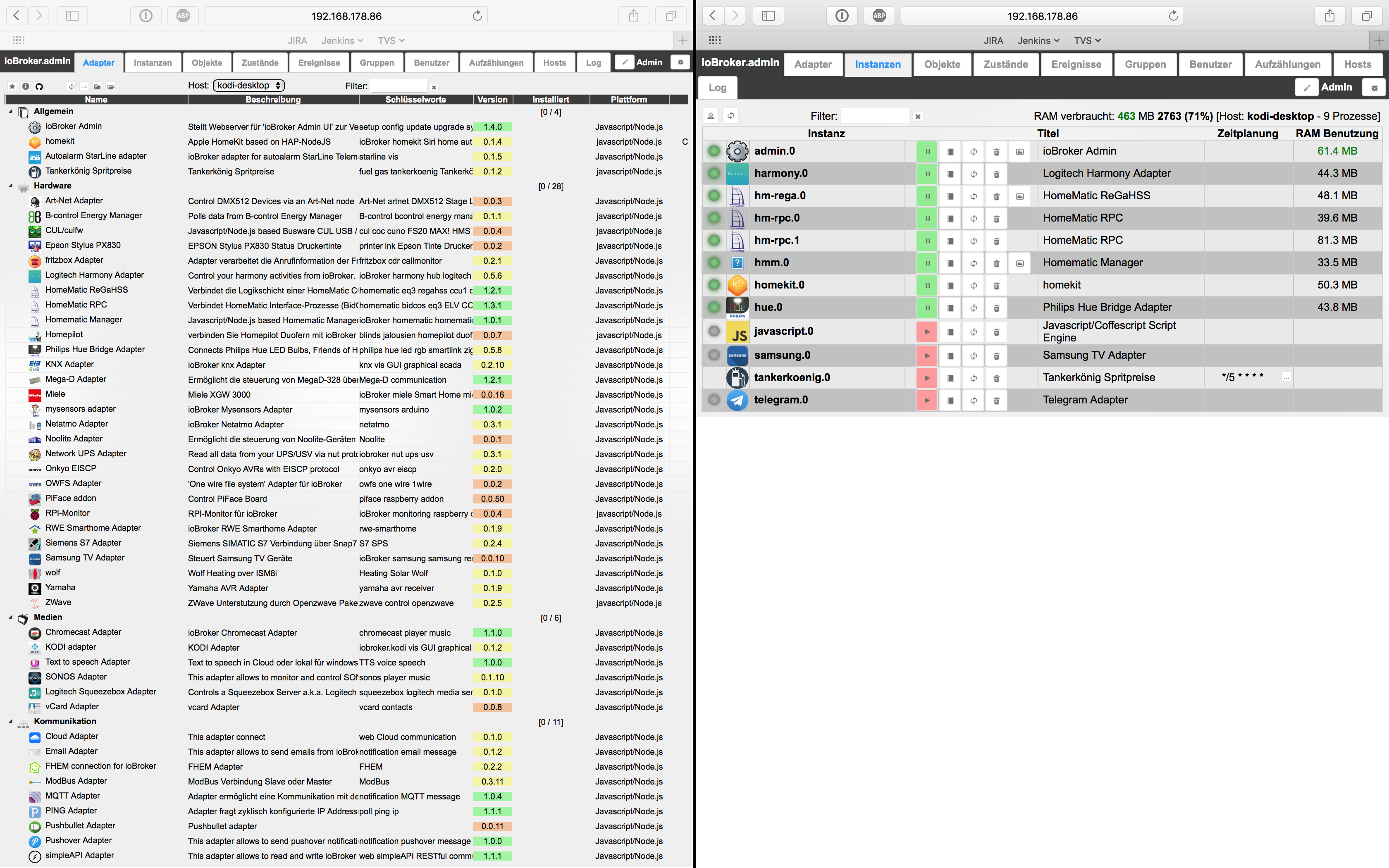Open the web link icon for hmm.0
Screen dimensions: 1389x868
pos(1019,264)
